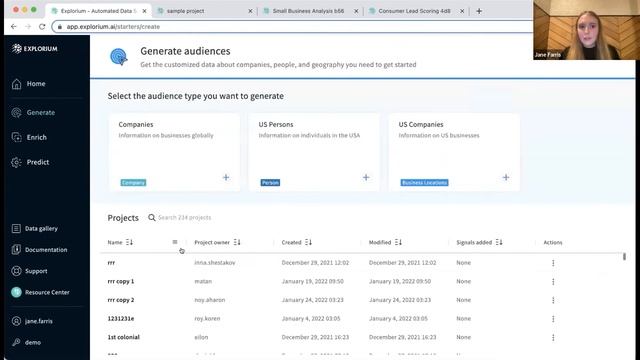Sort projects by Name
640x360 pixels.
129,242
